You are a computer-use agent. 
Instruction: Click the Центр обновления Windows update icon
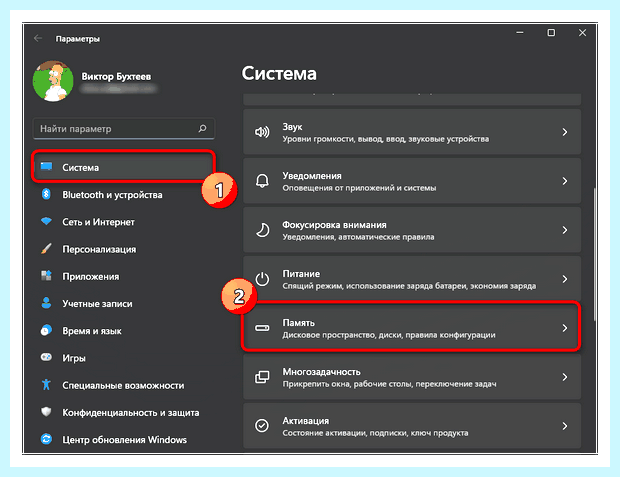pos(46,439)
